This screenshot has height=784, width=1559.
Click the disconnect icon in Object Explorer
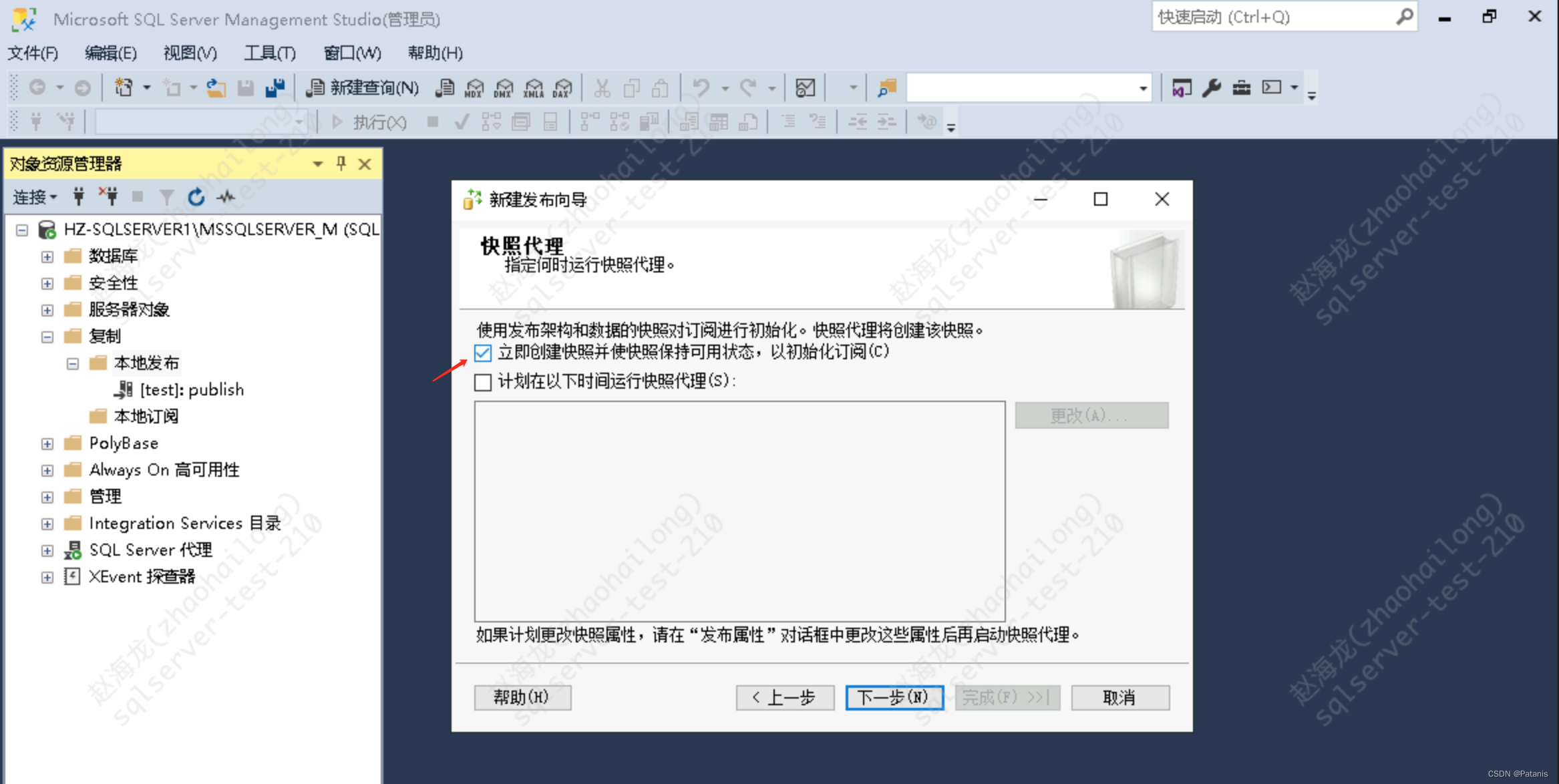[x=108, y=197]
